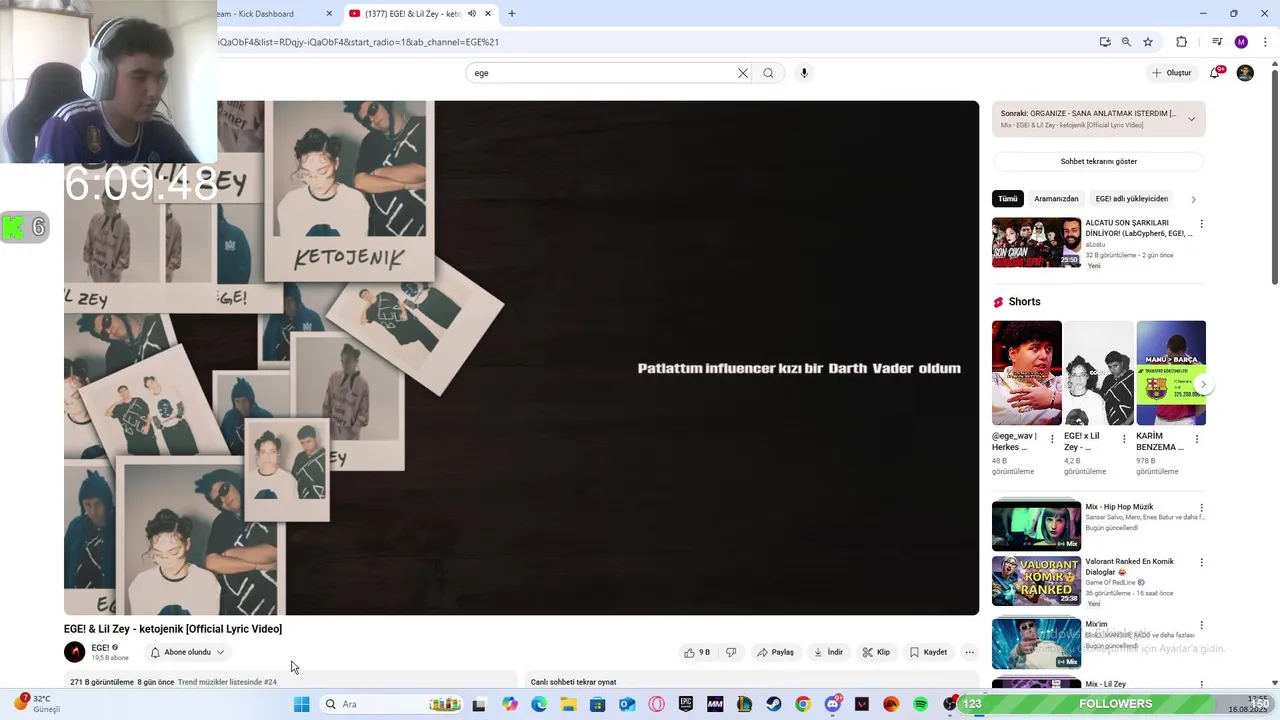This screenshot has height=720, width=1280.
Task: Click the Oluştur create button
Action: coord(1171,73)
